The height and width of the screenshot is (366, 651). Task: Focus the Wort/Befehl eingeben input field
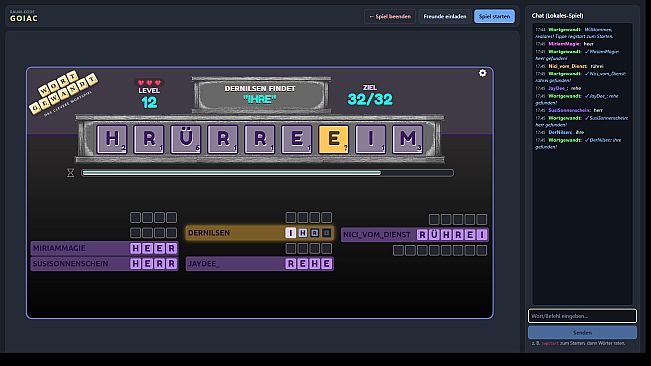pyautogui.click(x=582, y=316)
